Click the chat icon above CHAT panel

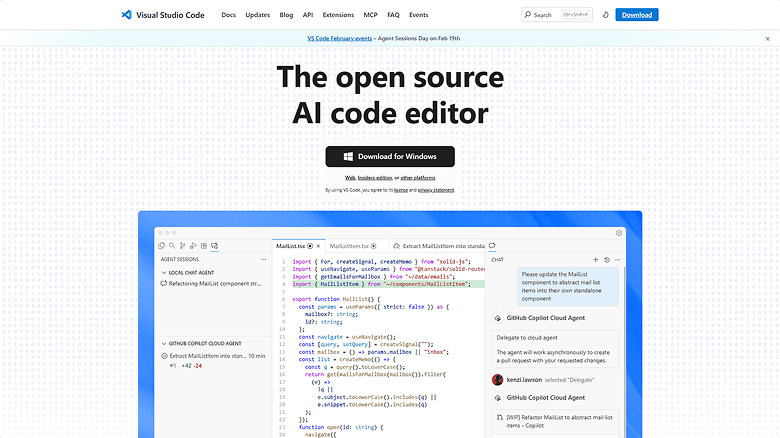pyautogui.click(x=492, y=246)
